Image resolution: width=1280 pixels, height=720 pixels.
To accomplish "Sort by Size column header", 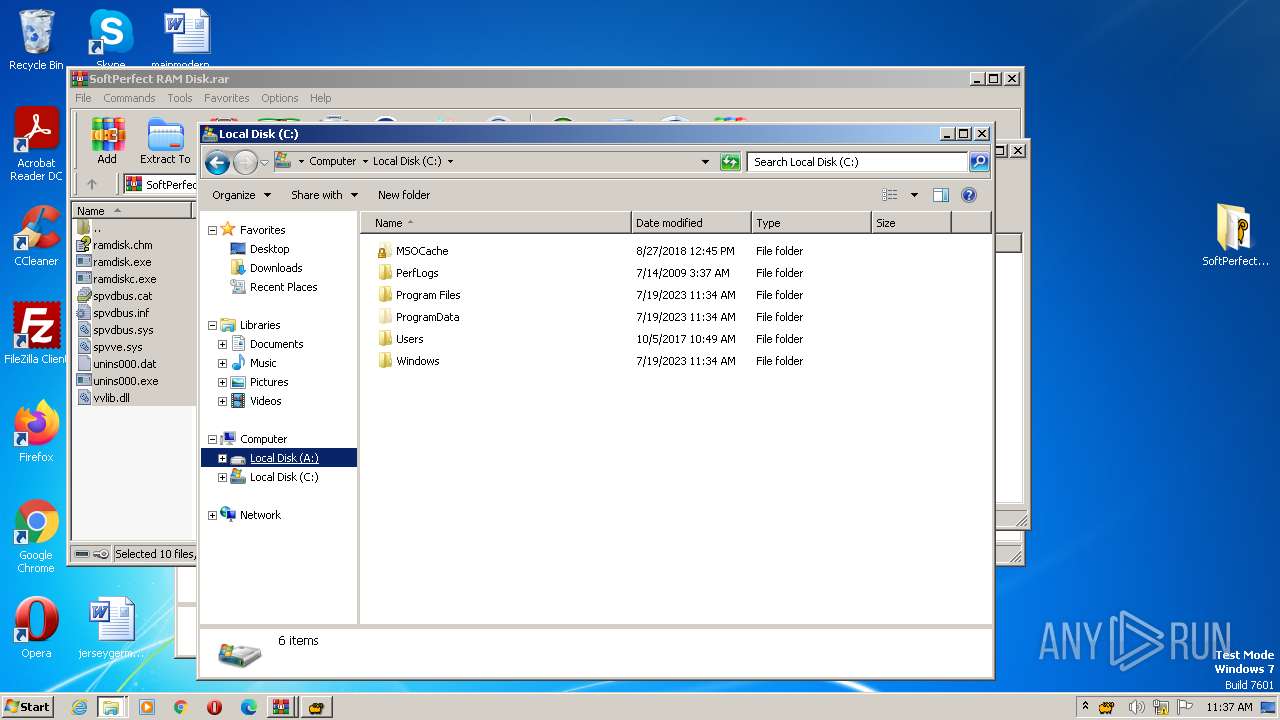I will 911,223.
